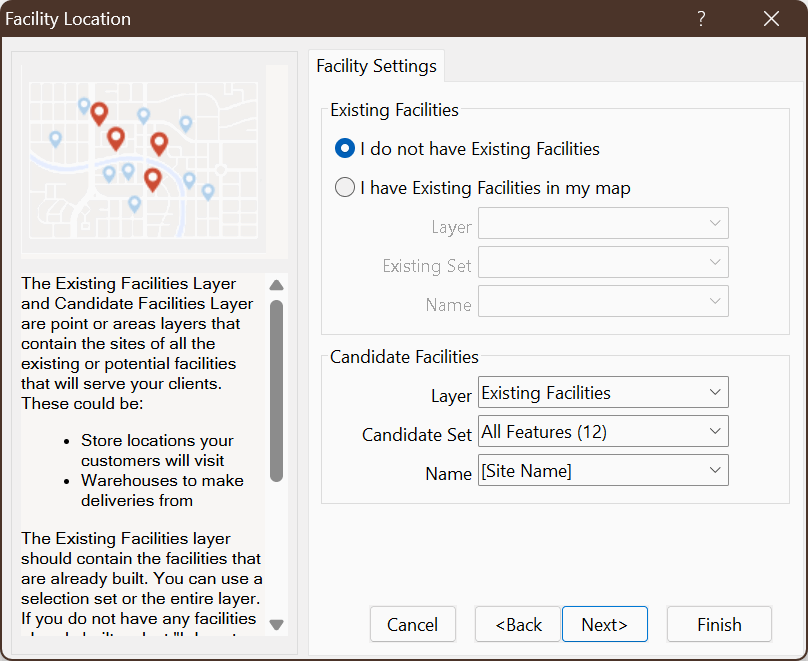Viewport: 808px width, 661px height.
Task: Proceed with the Next> button
Action: pyautogui.click(x=604, y=624)
